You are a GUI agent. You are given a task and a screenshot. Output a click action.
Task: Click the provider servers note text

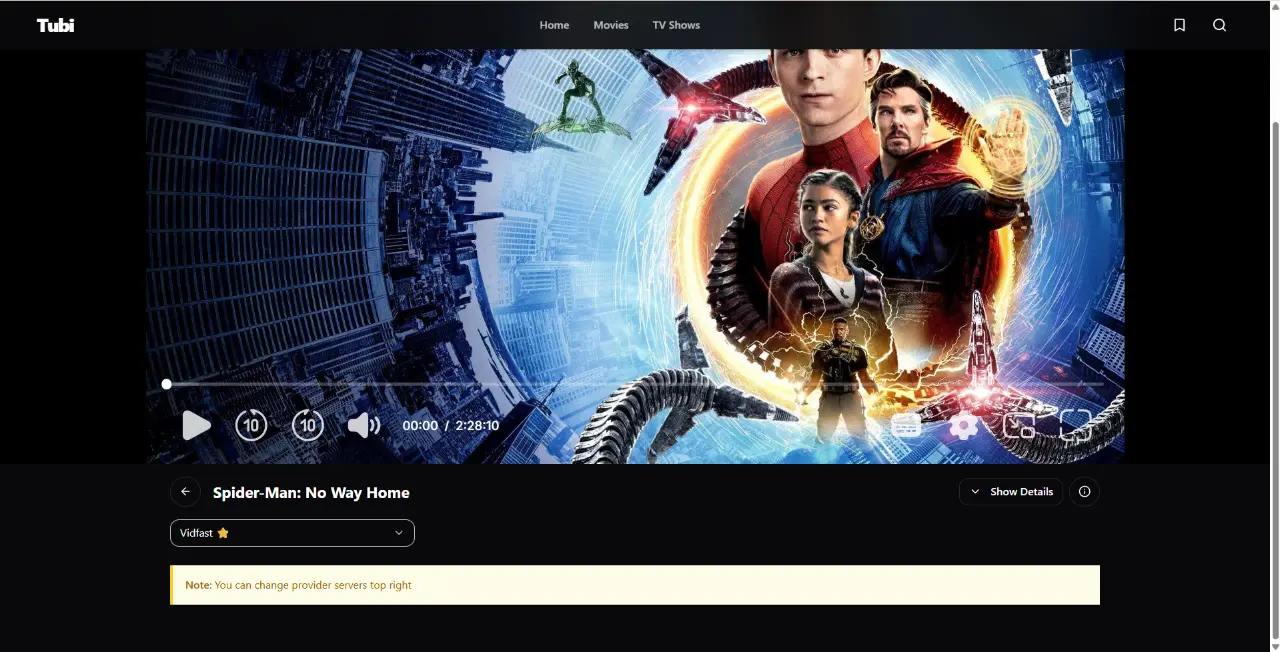298,585
